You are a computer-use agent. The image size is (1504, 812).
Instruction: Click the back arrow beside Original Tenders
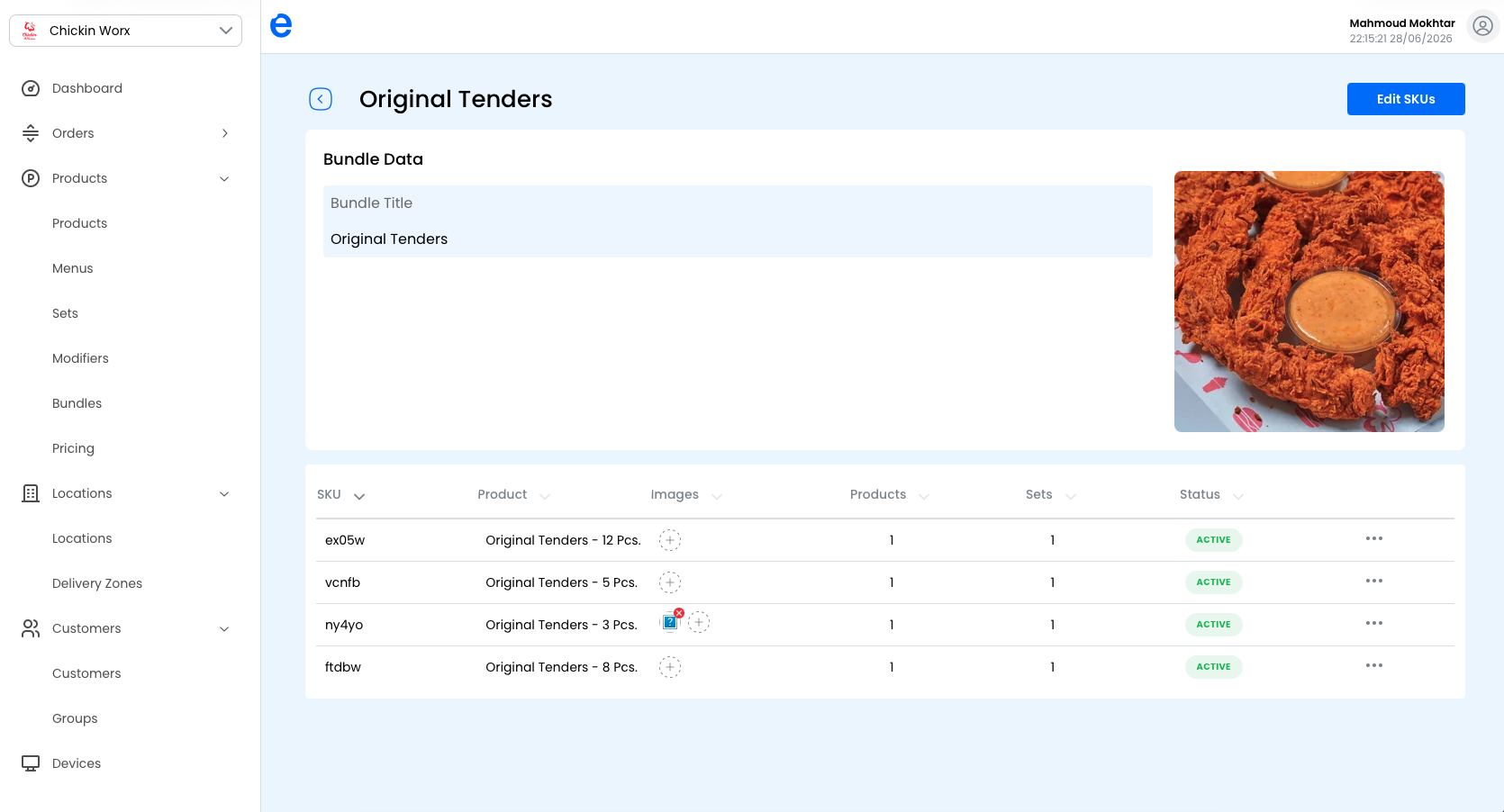[x=321, y=99]
